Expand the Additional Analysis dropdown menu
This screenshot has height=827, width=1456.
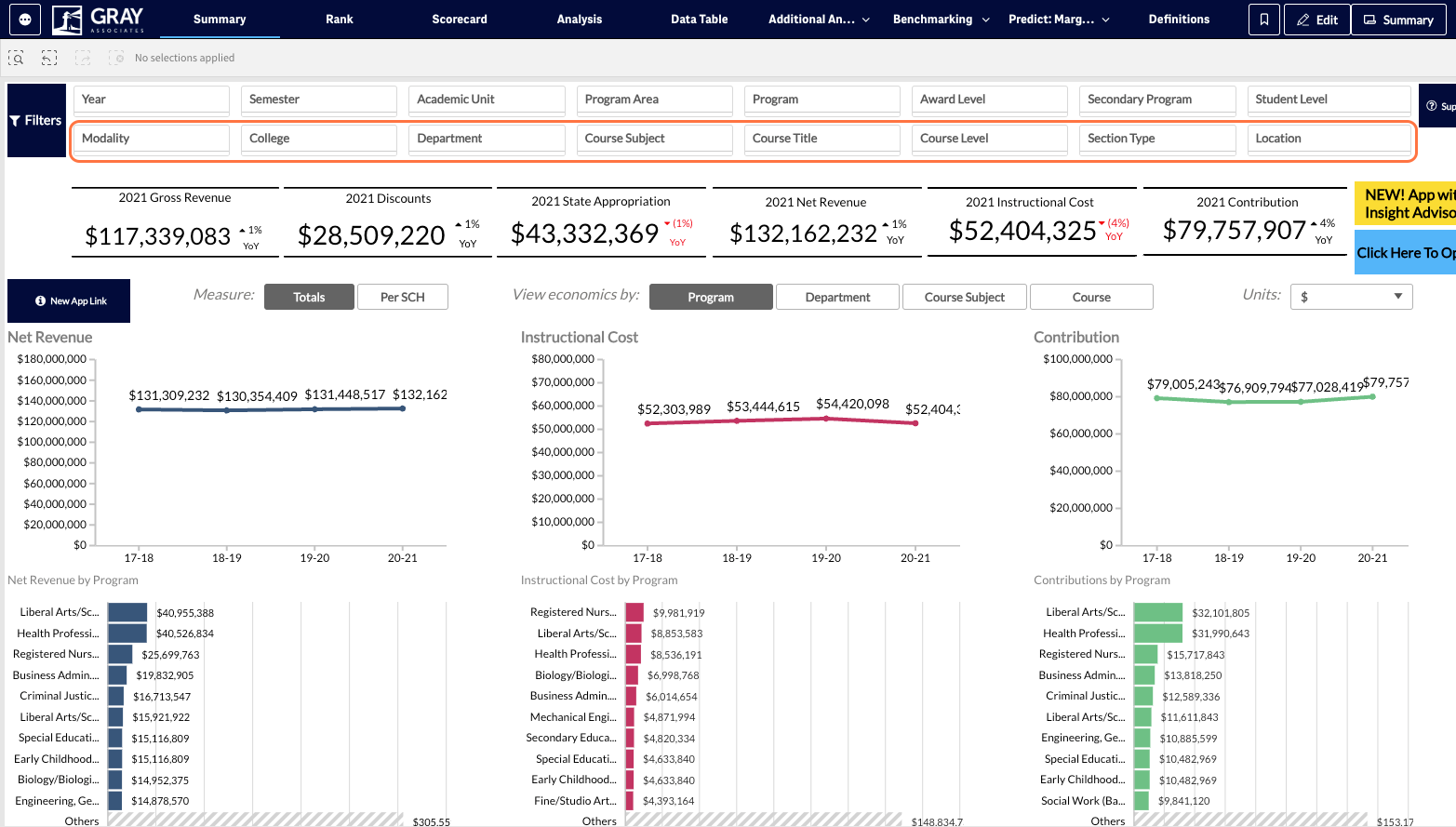[819, 19]
